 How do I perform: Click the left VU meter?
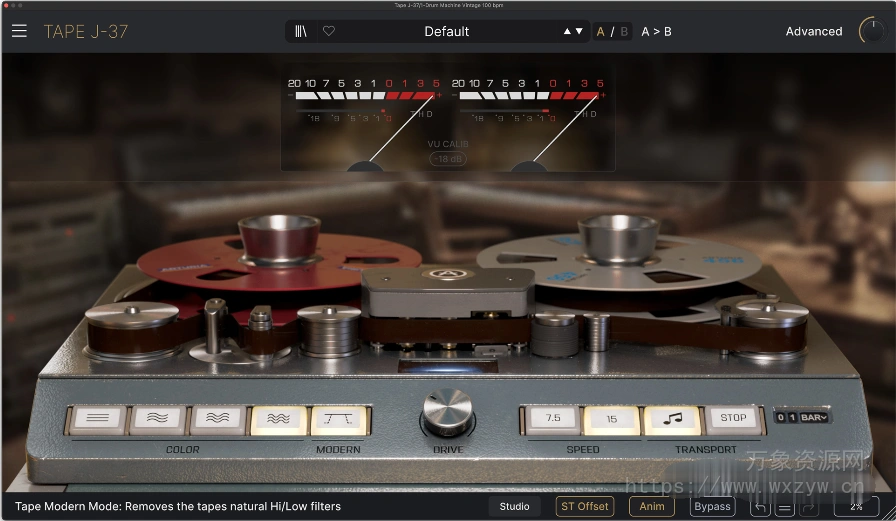pyautogui.click(x=366, y=123)
